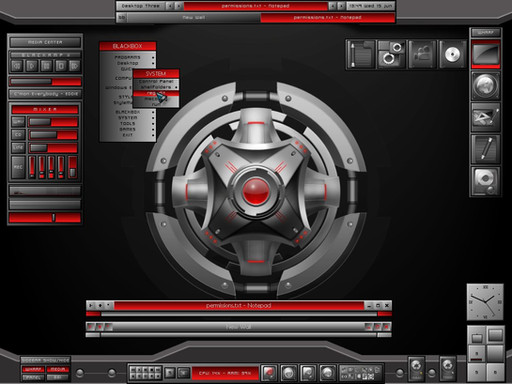Open the speaker disc icon in right dock
The width and height of the screenshot is (512, 384).
tap(485, 181)
